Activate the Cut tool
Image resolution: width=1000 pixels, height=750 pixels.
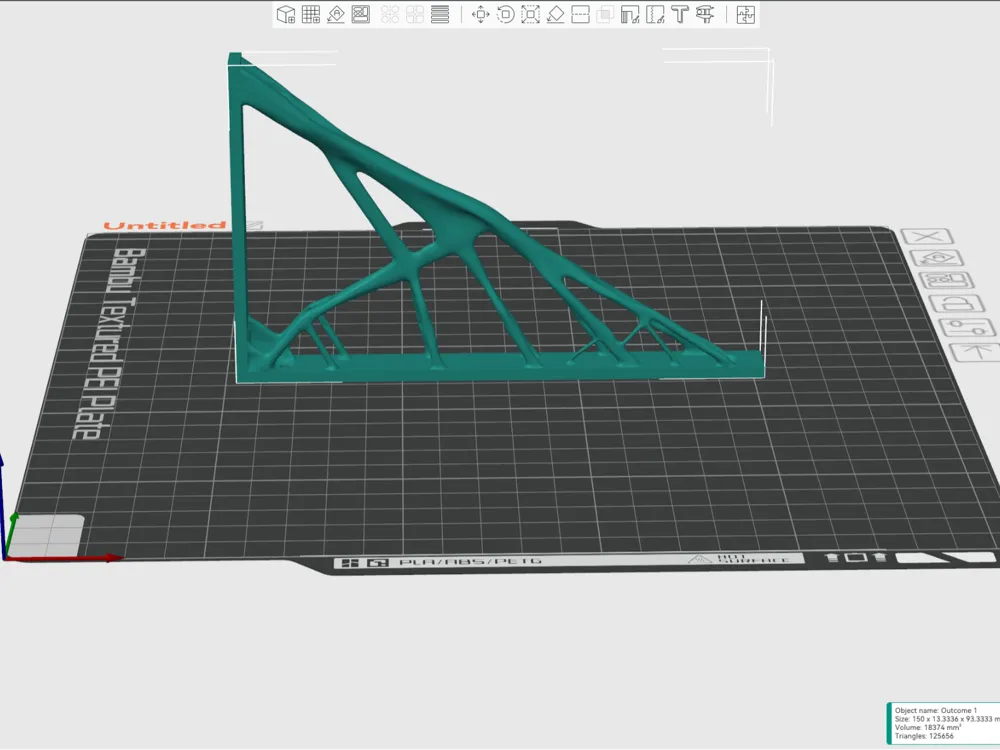[580, 15]
